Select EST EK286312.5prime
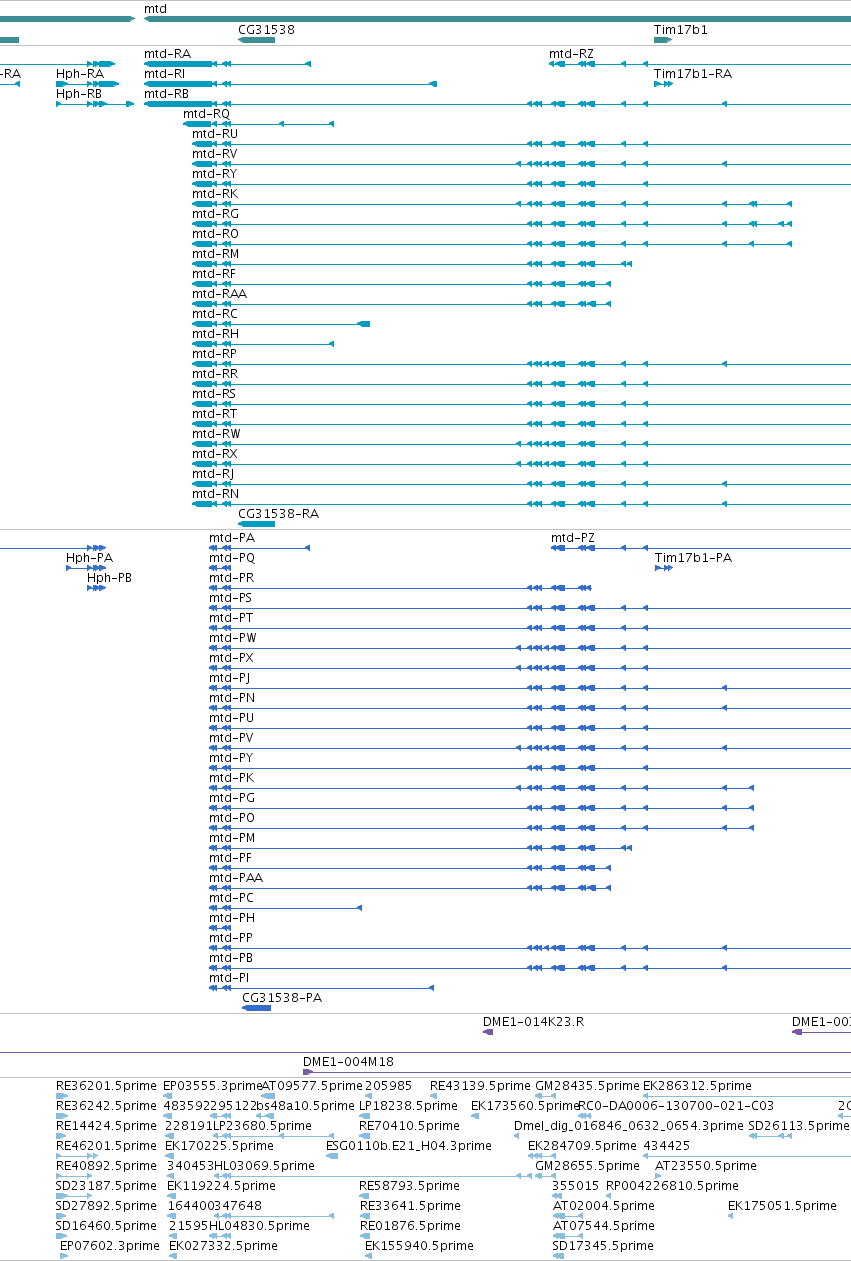 click(x=697, y=1086)
